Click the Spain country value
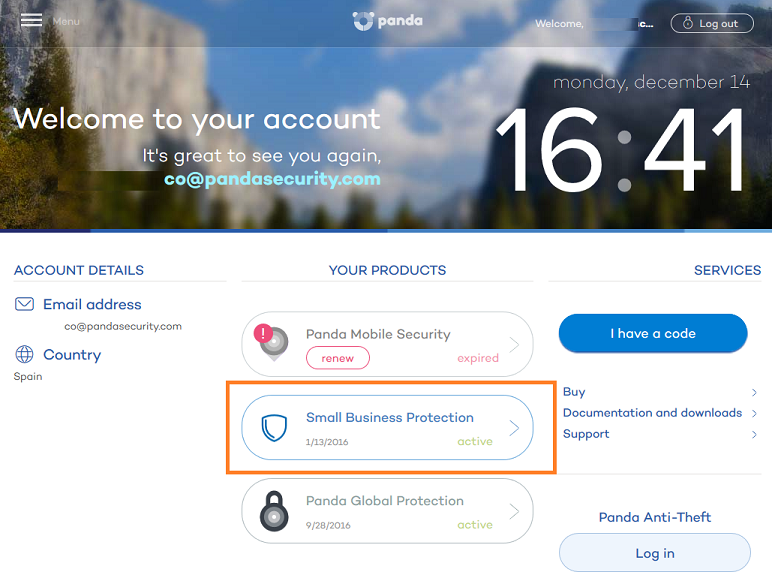 tap(28, 377)
